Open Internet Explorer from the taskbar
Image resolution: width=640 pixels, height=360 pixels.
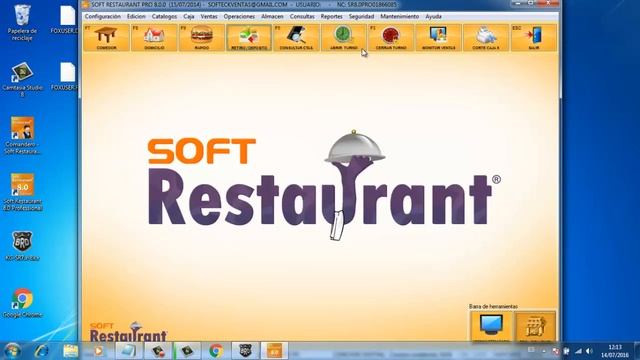(41, 351)
